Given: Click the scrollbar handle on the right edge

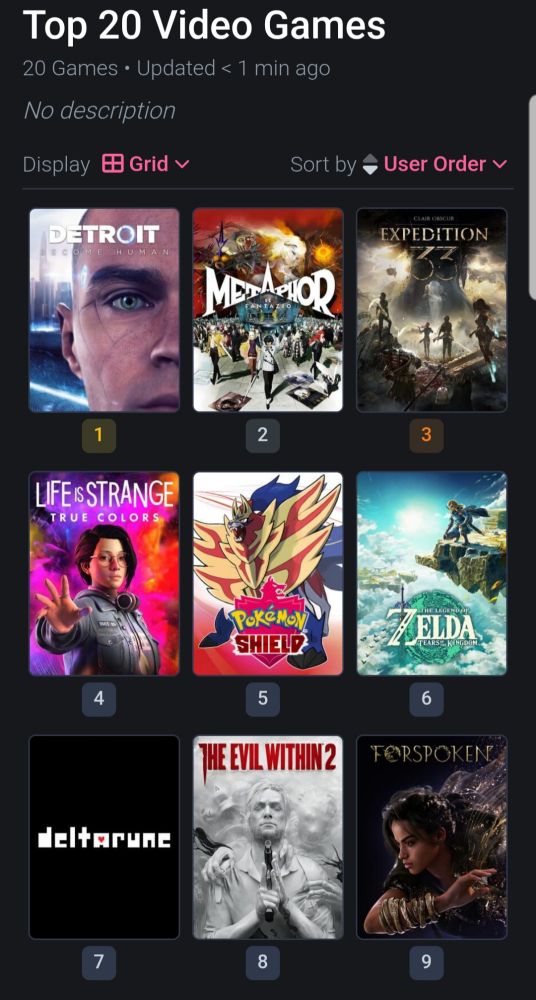Looking at the screenshot, I should (x=533, y=198).
